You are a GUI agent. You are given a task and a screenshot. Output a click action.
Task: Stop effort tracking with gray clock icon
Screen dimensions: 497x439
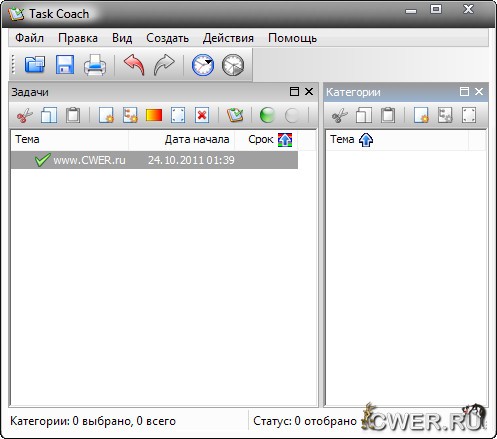click(233, 65)
